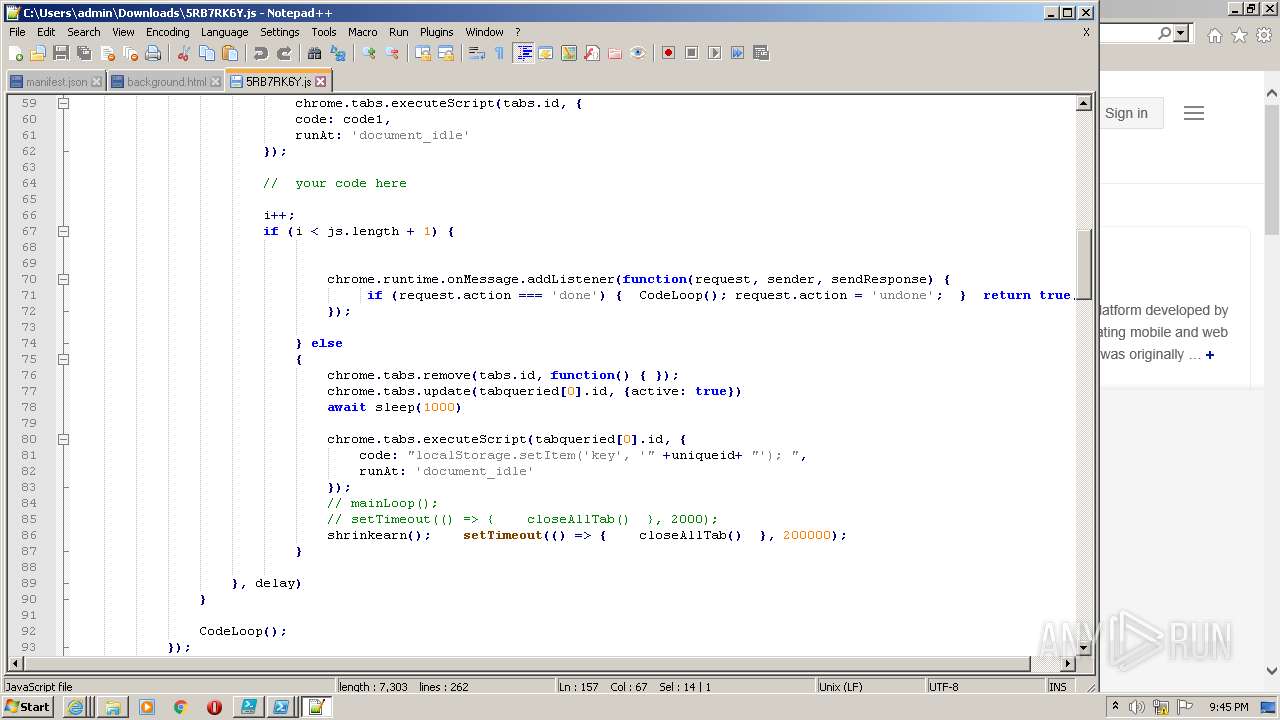Toggle file monitoring (eye icon)
The width and height of the screenshot is (1280, 720).
(638, 53)
